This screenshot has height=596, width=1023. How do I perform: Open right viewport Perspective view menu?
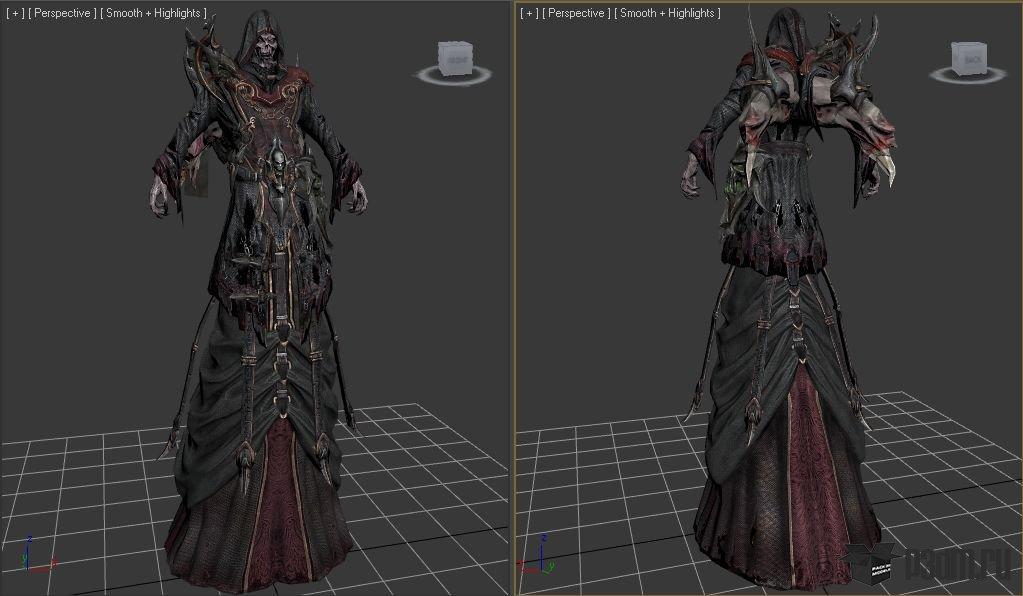[576, 13]
